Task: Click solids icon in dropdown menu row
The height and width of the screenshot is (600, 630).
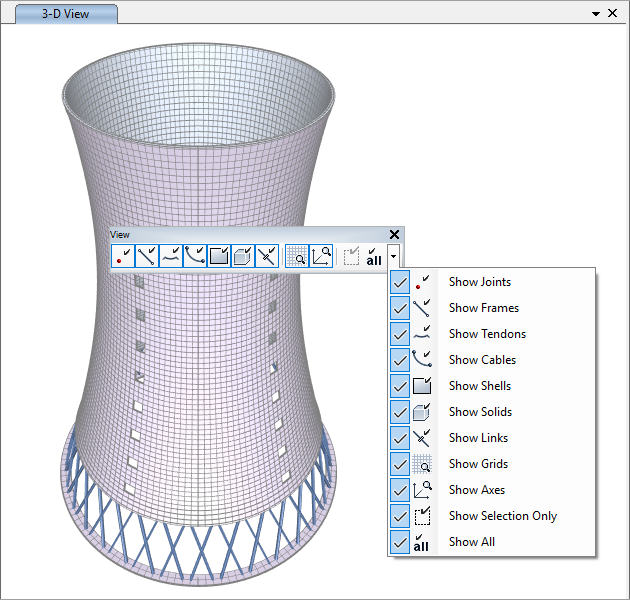Action: coord(422,412)
